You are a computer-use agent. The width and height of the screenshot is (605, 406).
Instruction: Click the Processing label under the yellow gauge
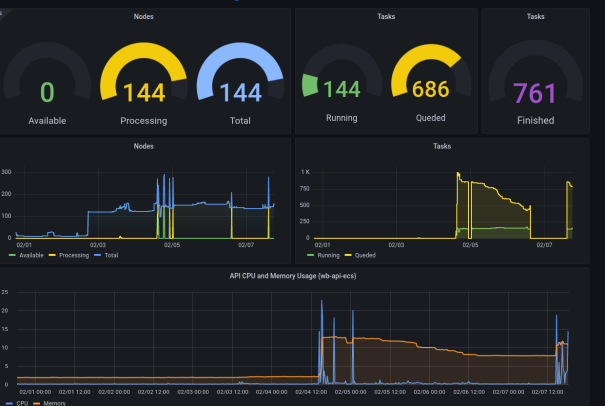click(x=144, y=121)
